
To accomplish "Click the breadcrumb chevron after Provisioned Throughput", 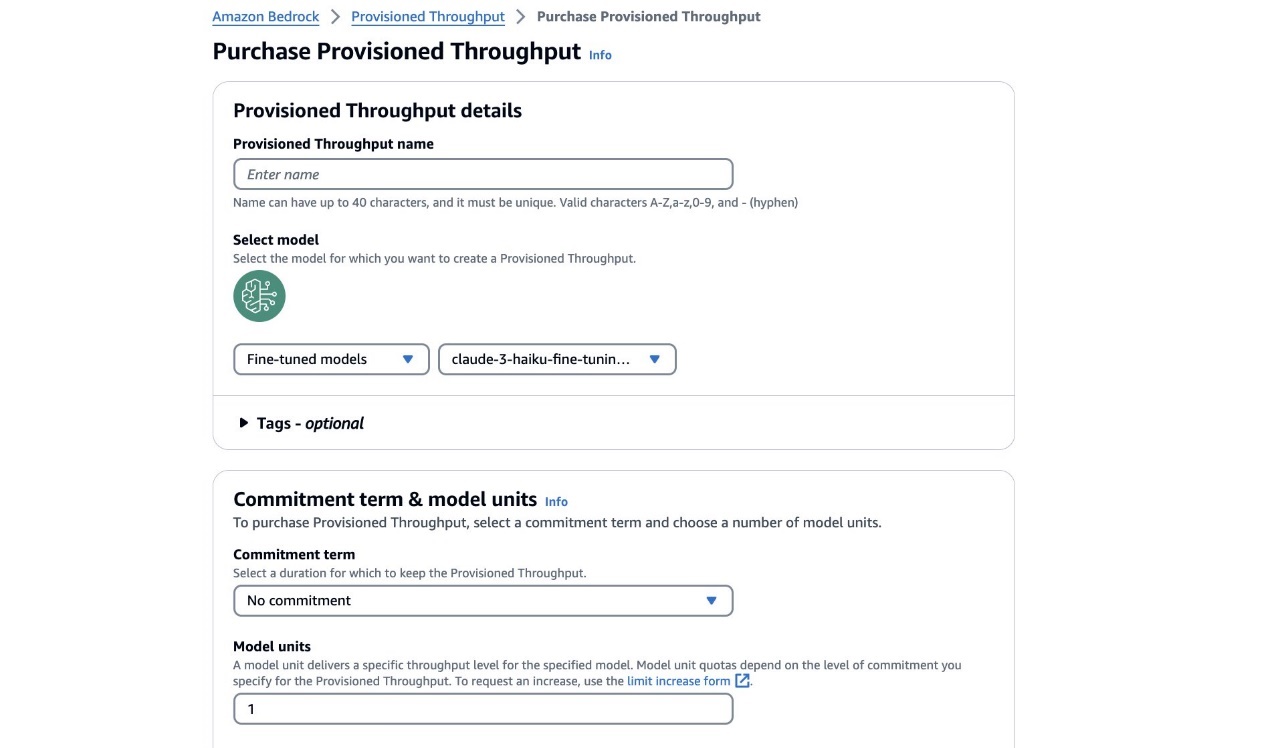I will click(521, 17).
